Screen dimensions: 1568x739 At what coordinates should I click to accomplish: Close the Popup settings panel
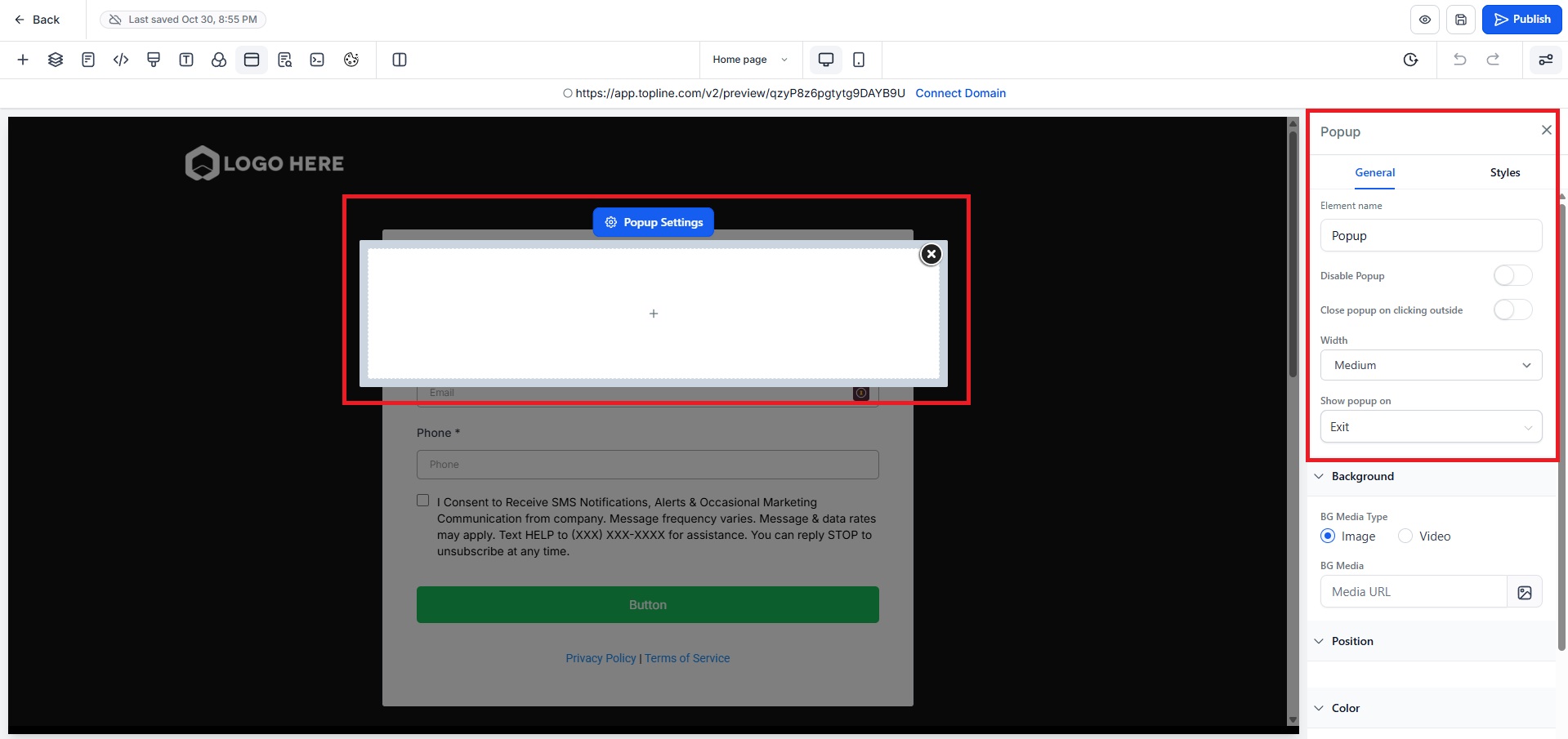pyautogui.click(x=1546, y=130)
